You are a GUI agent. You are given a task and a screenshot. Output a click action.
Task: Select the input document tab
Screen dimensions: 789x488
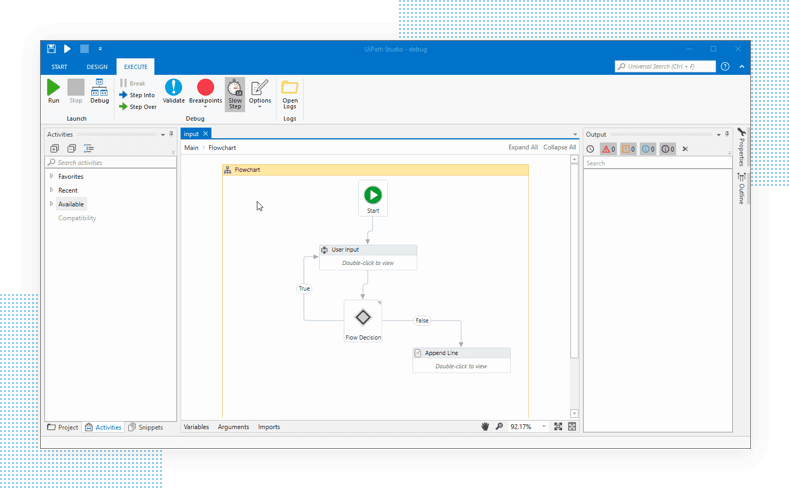pos(191,134)
